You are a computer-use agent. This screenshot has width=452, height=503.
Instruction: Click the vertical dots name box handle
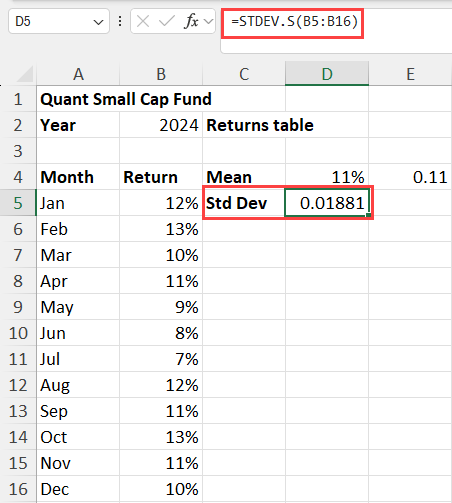tap(120, 22)
